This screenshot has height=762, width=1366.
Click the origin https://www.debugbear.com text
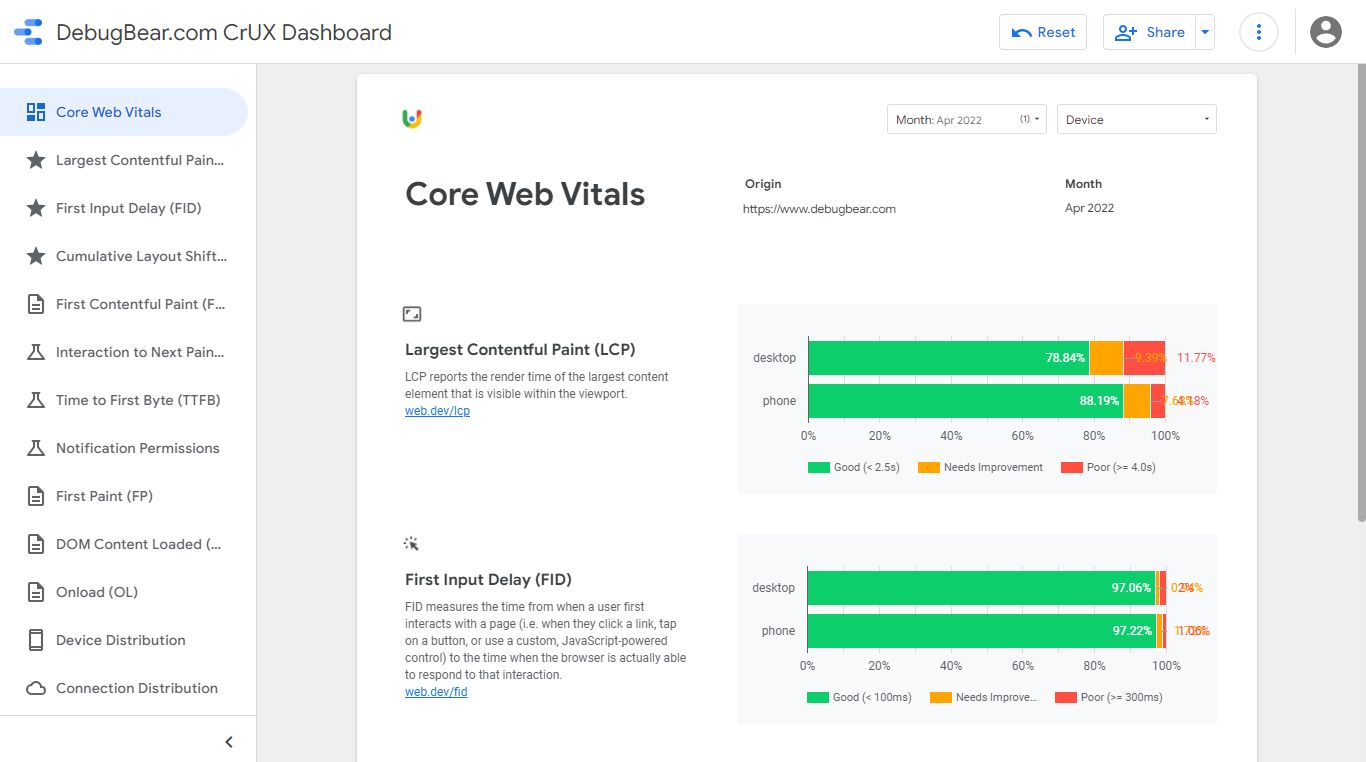click(819, 209)
